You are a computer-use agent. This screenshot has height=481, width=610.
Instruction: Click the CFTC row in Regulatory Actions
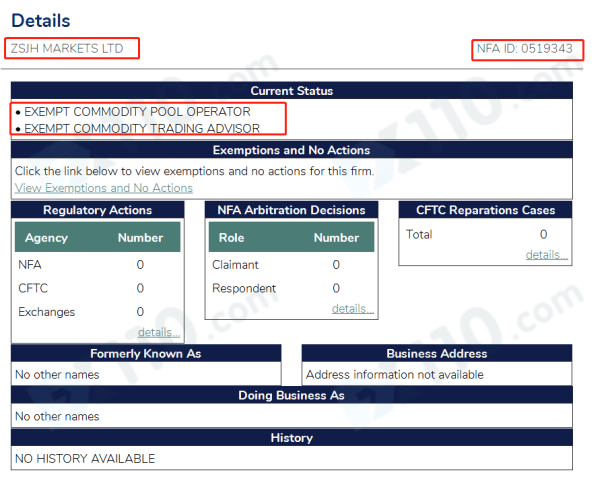pos(98,288)
